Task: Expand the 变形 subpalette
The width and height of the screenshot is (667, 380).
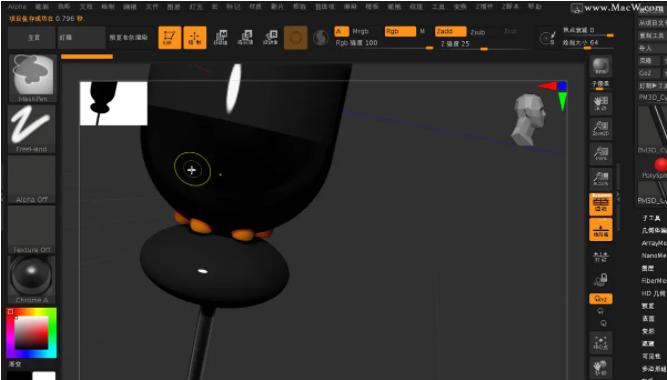Action: click(648, 331)
